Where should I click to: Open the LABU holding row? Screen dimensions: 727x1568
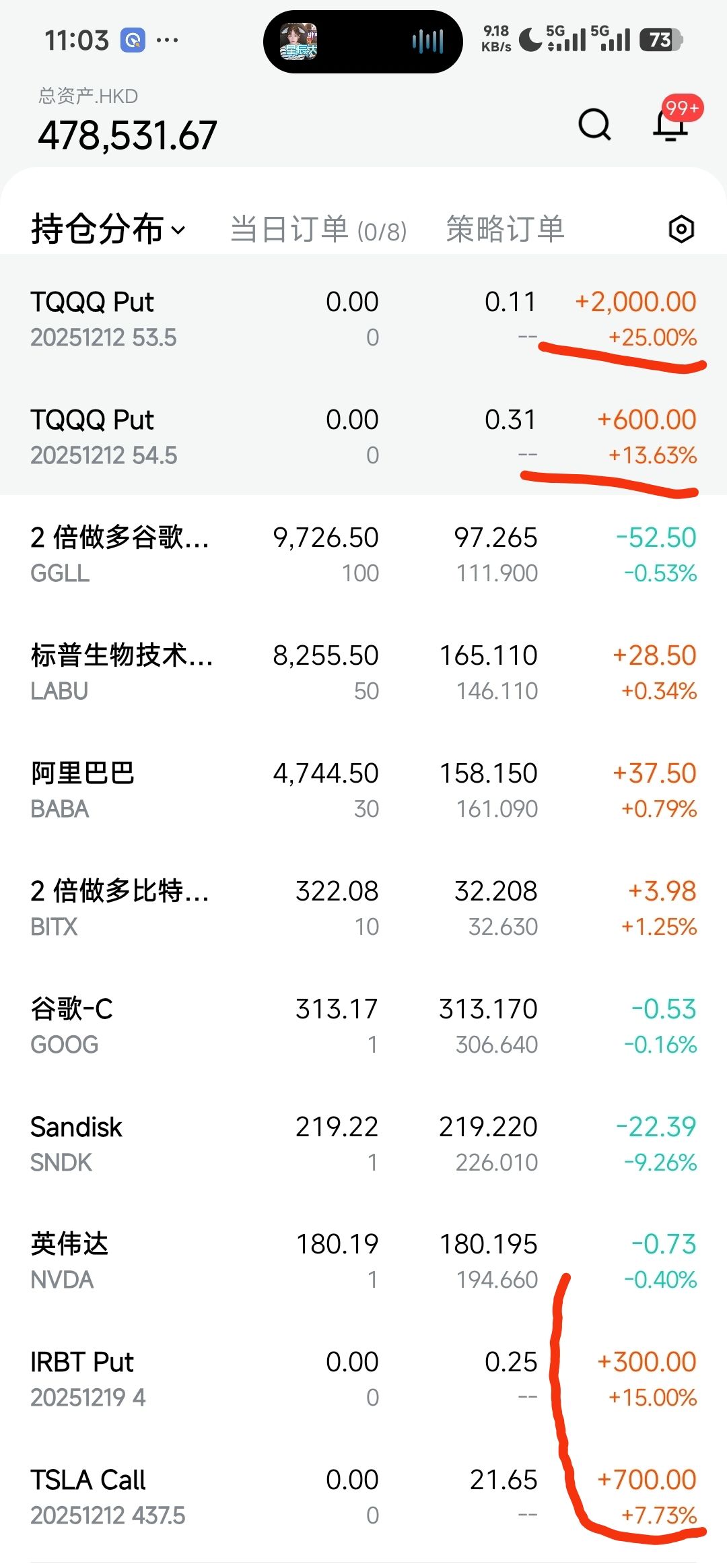[363, 672]
